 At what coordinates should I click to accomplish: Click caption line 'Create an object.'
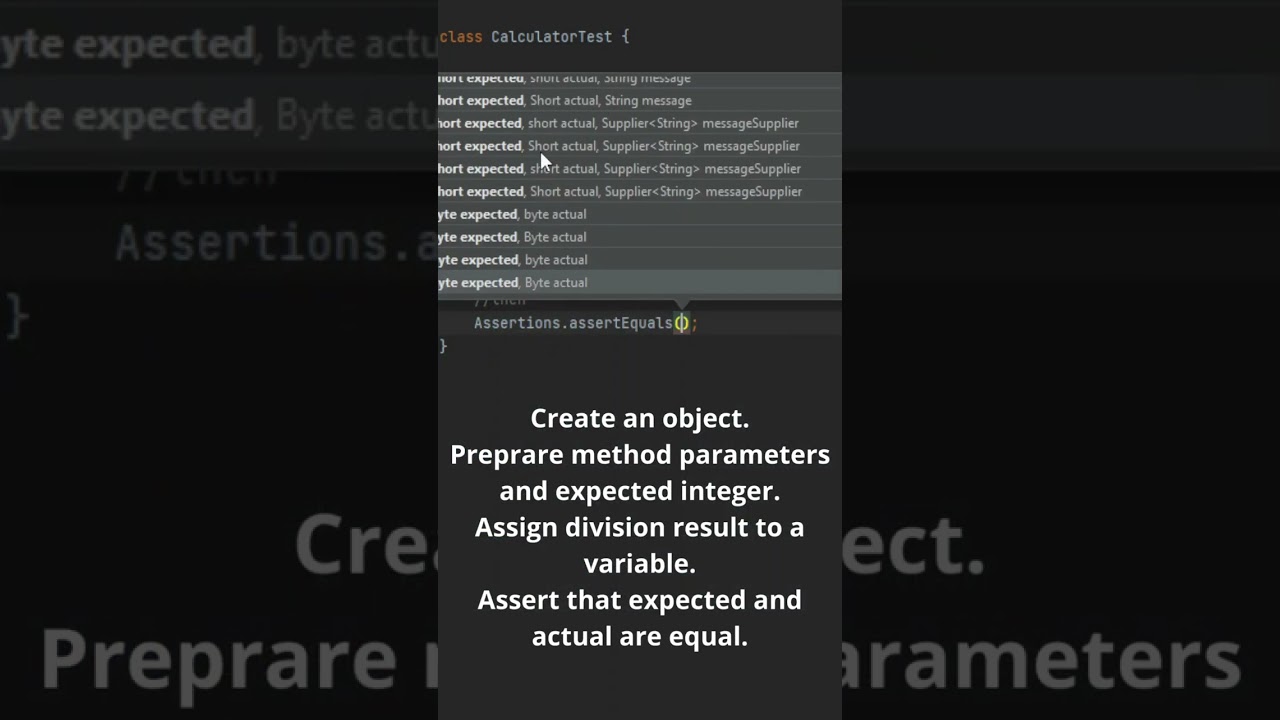(640, 418)
